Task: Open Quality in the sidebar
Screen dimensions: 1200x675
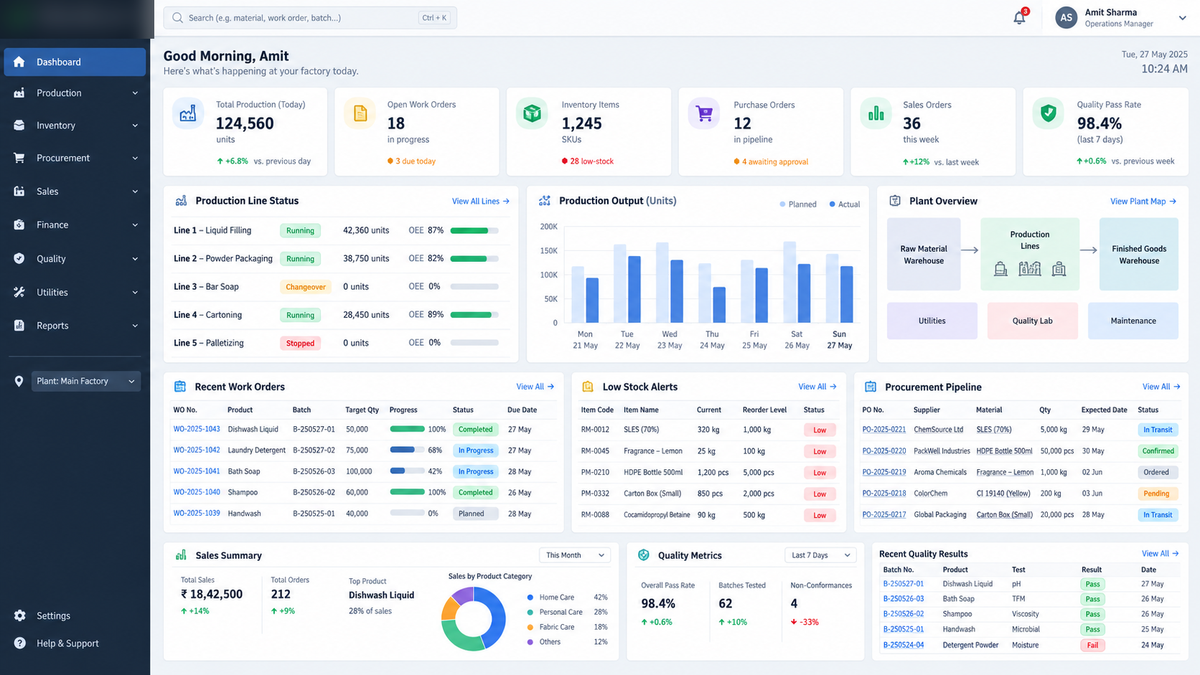Action: point(75,259)
